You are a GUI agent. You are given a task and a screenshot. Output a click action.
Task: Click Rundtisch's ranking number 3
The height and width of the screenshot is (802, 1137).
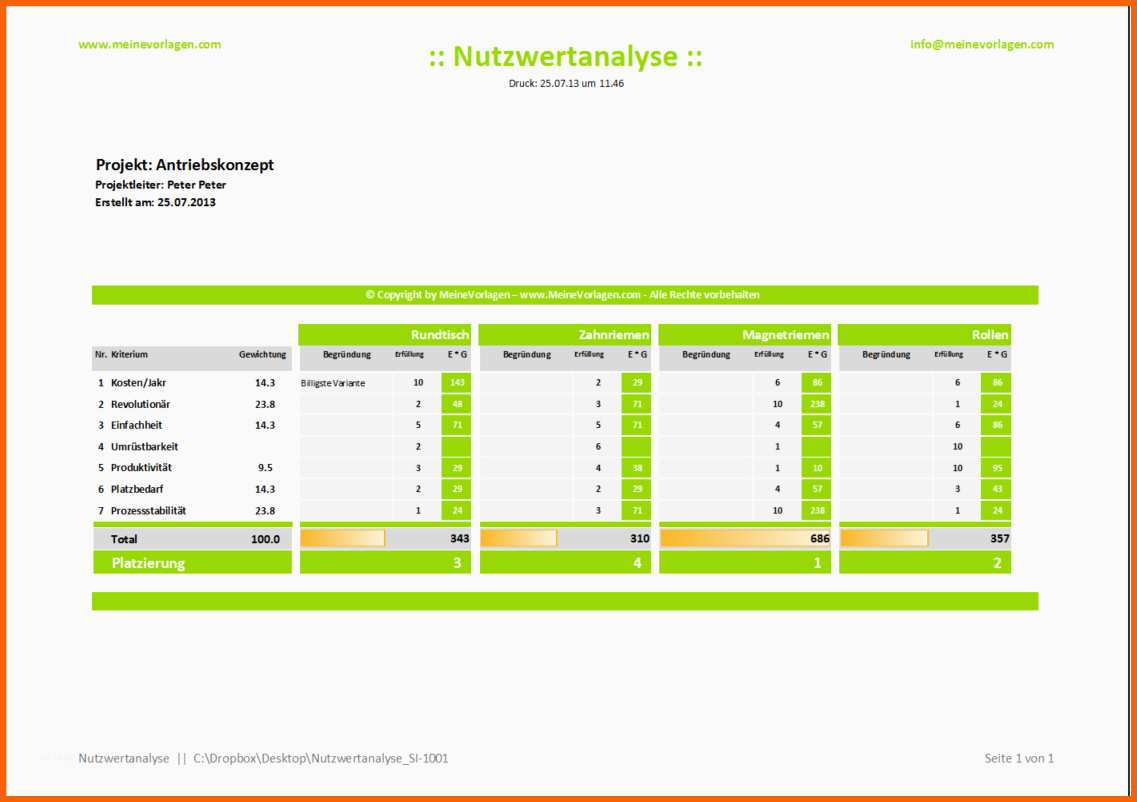457,563
